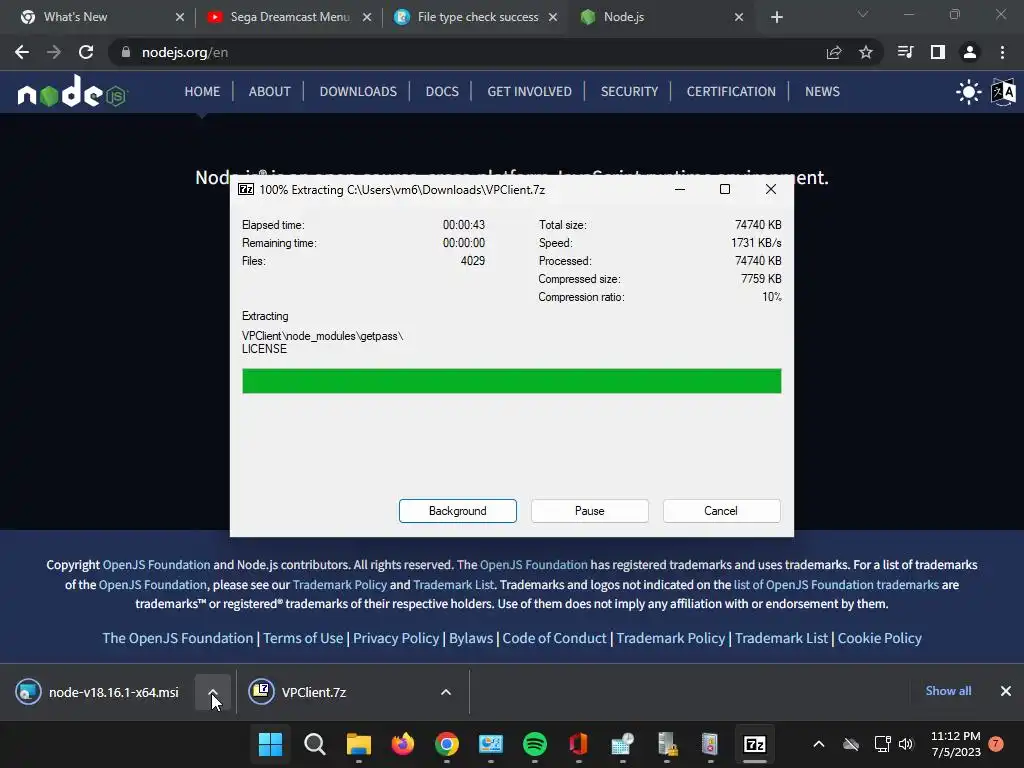Cancel the 7-Zip extraction
This screenshot has width=1024, height=768.
pyautogui.click(x=721, y=511)
